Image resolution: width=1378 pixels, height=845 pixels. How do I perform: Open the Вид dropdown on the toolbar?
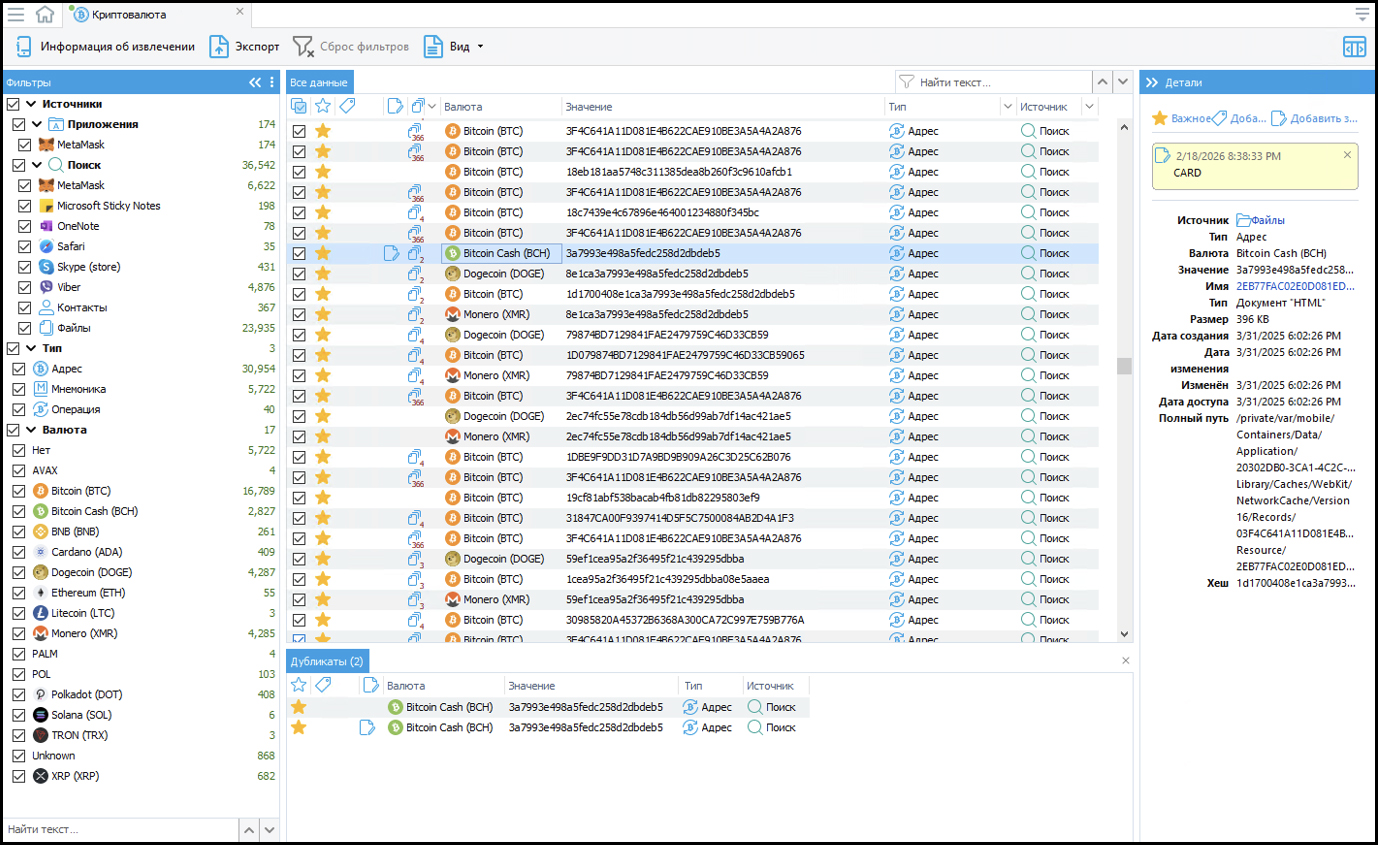tap(453, 47)
